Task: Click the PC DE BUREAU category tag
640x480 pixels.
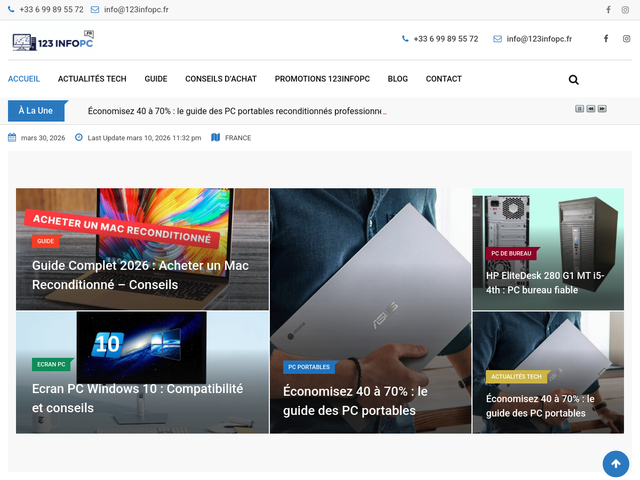Action: click(x=511, y=253)
